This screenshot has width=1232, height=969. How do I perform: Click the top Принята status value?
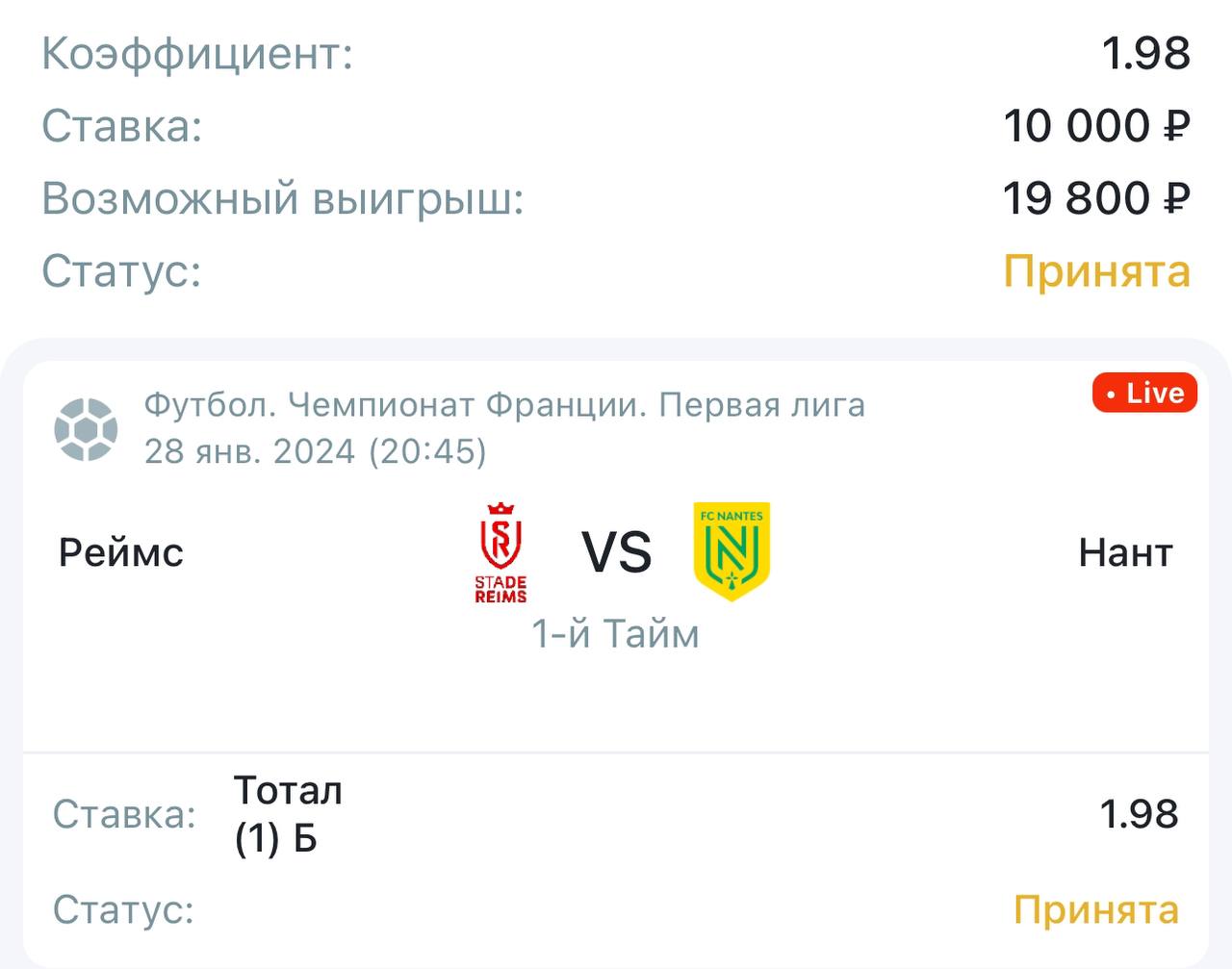pos(1096,270)
